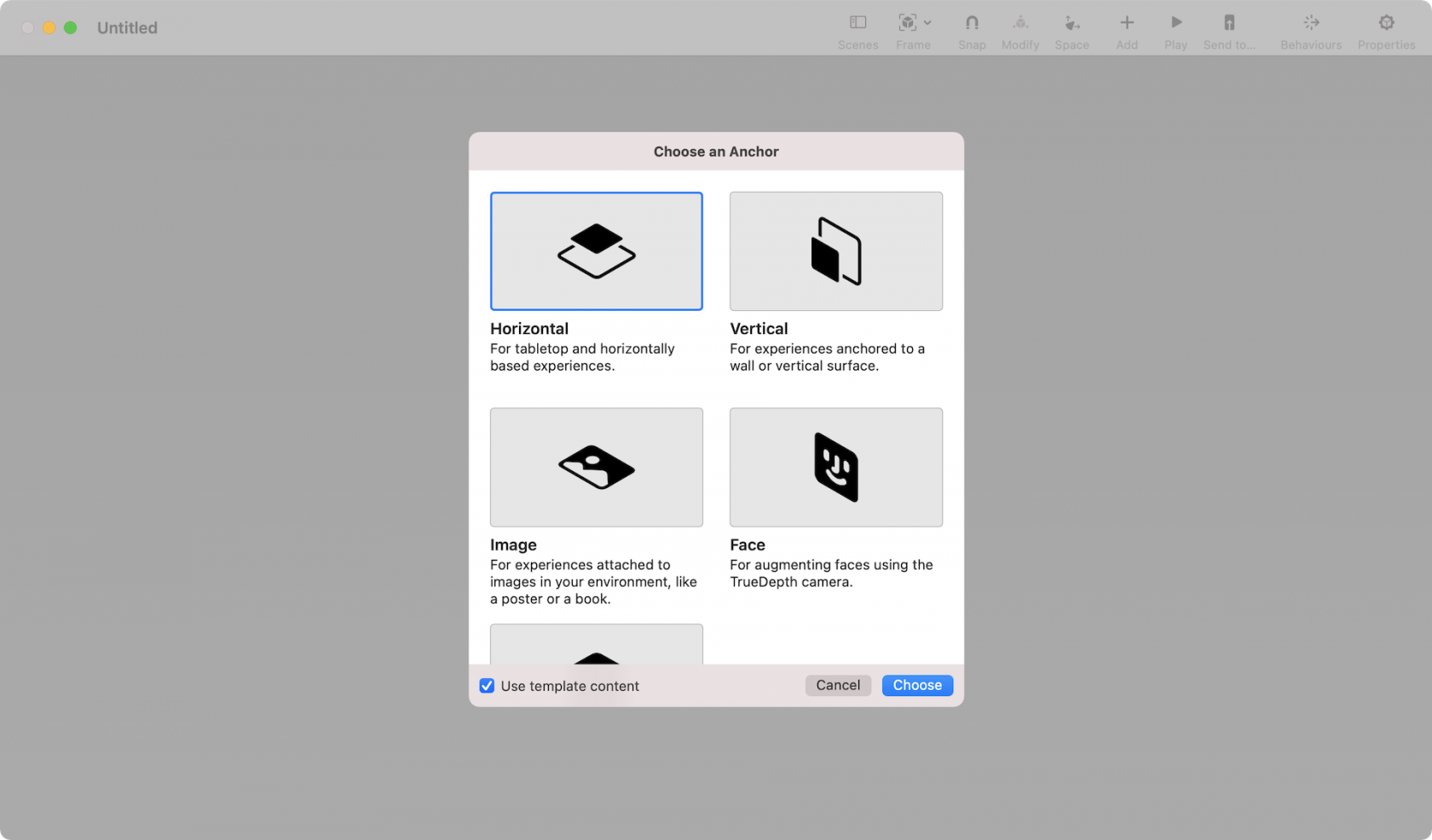1432x840 pixels.
Task: Open the Behaviours panel
Action: (x=1310, y=23)
